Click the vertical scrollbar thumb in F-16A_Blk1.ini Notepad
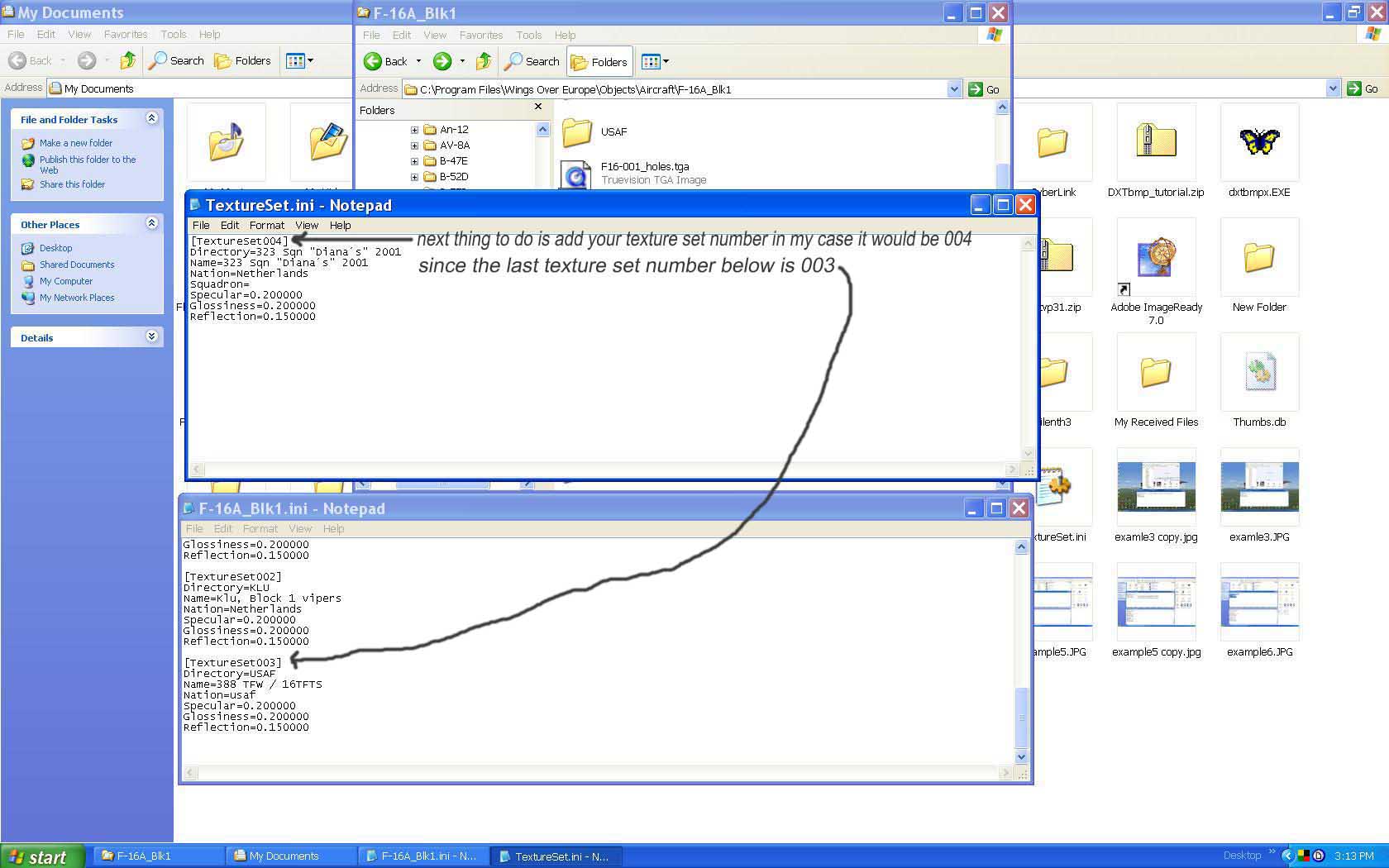The height and width of the screenshot is (868, 1389). point(1021,717)
